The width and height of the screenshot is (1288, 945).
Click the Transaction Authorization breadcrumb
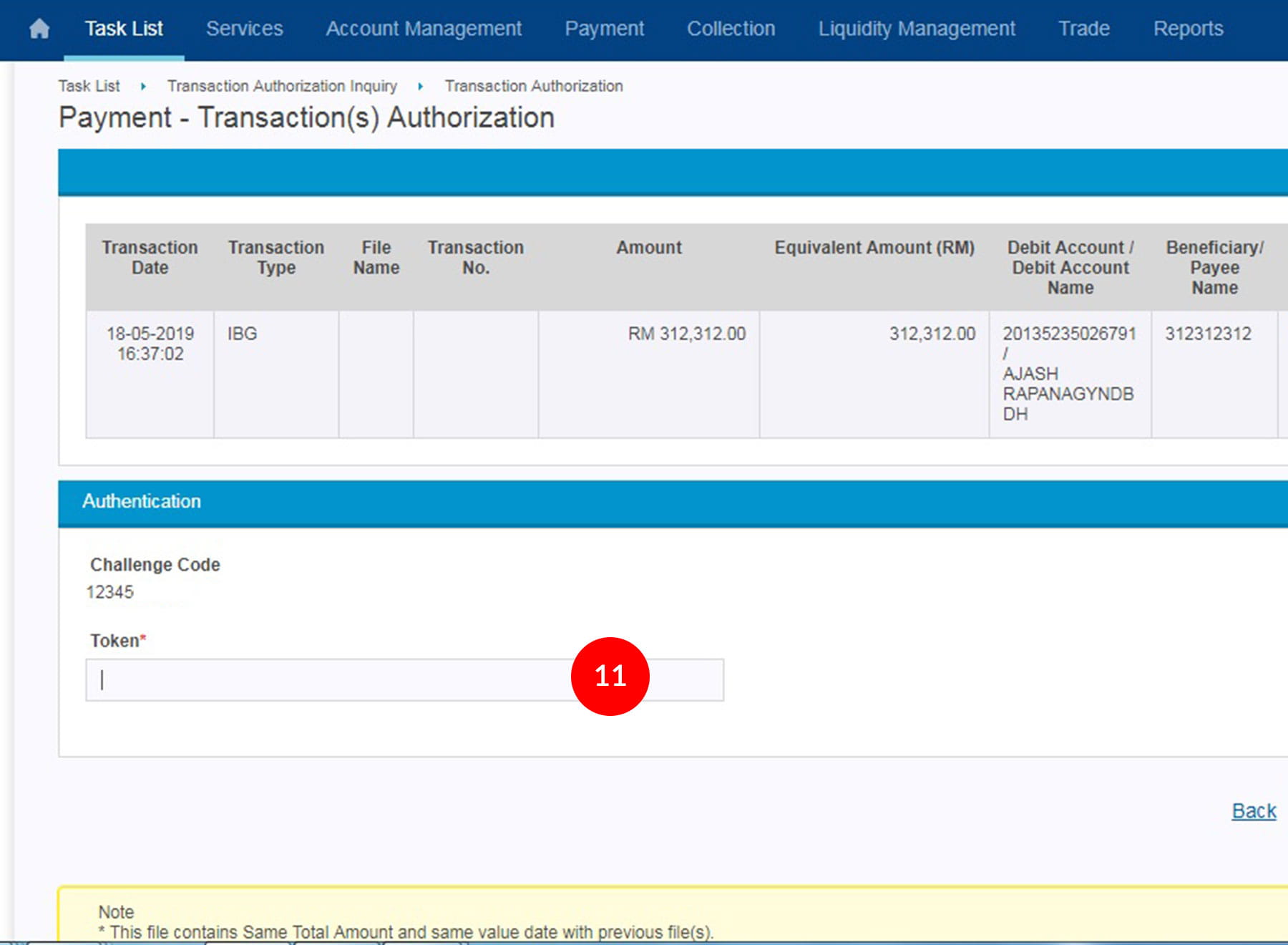pos(533,86)
